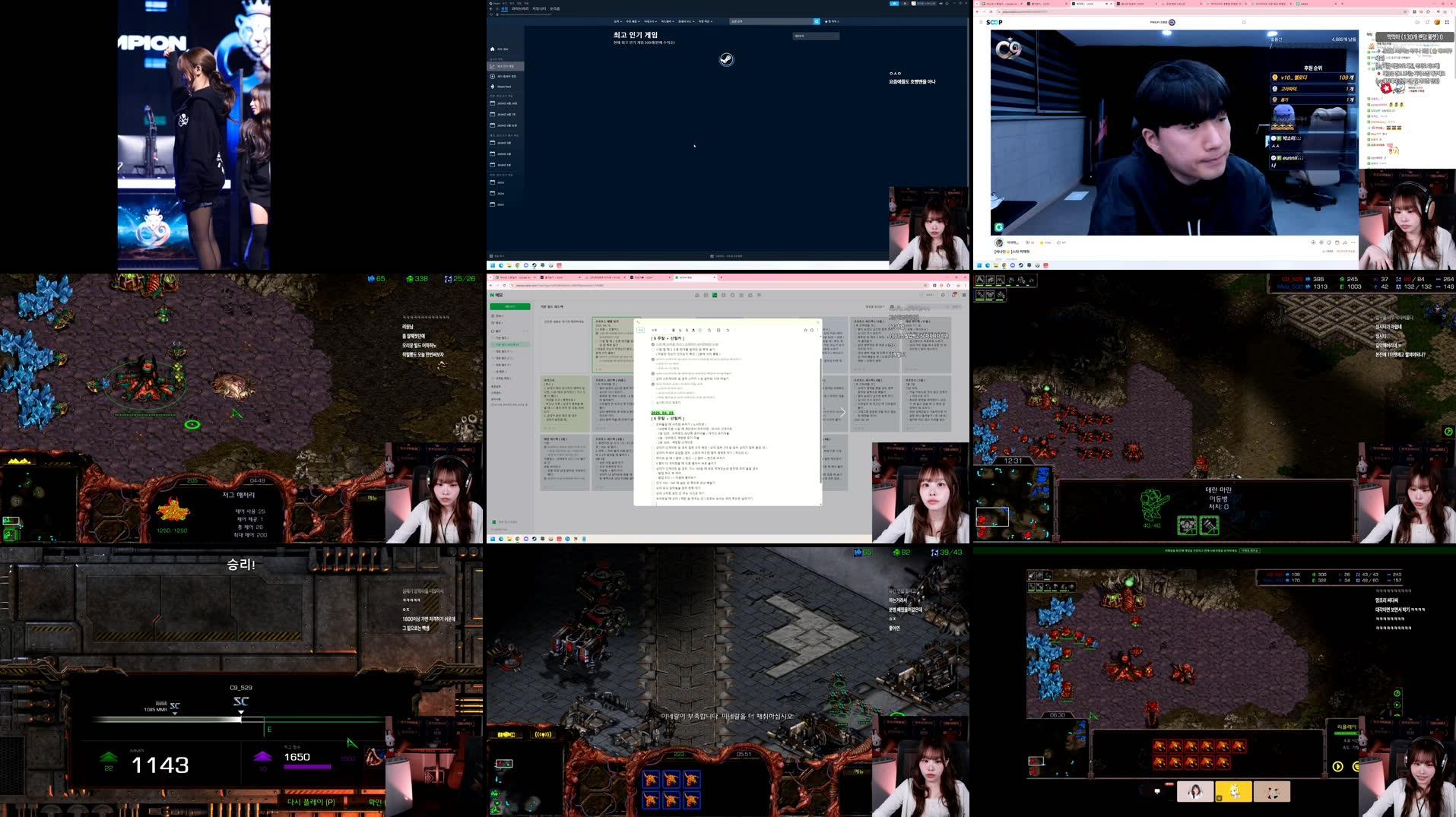
Task: Click the Steam store search magnifier icon
Action: 817,21
